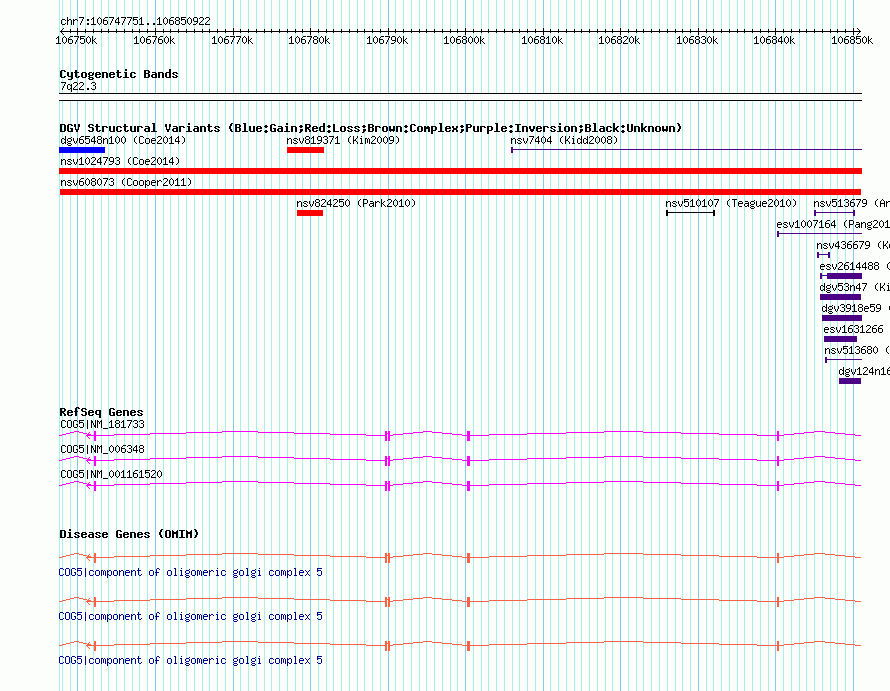Image resolution: width=890 pixels, height=691 pixels.
Task: Select the red nsv819371 loss bar
Action: click(305, 150)
